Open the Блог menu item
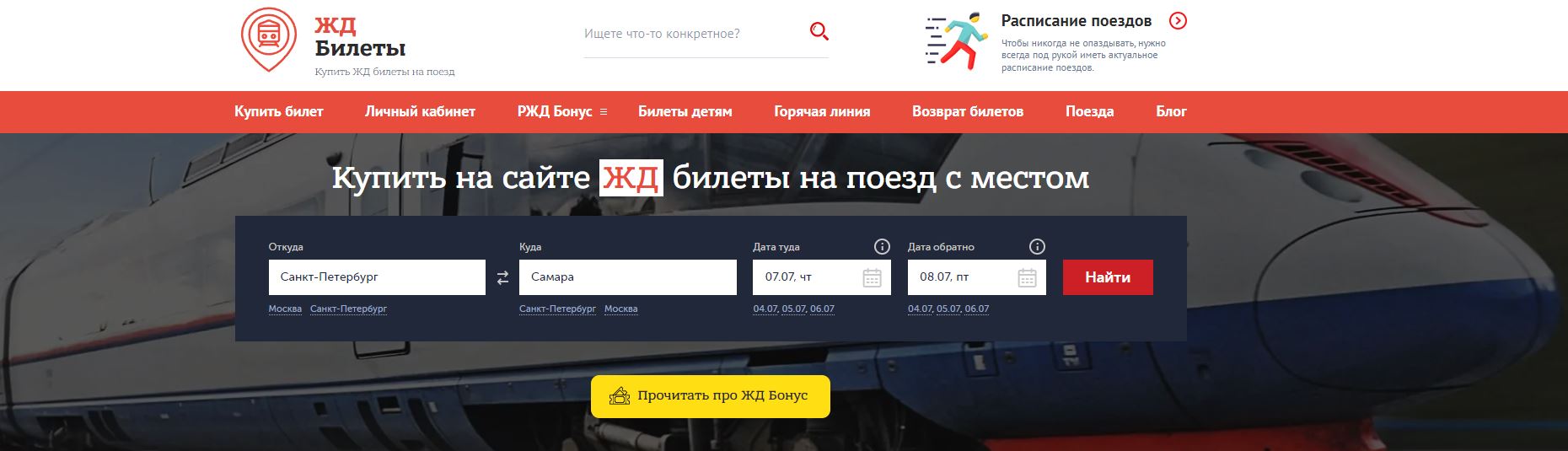This screenshot has width=1568, height=451. pyautogui.click(x=1171, y=111)
